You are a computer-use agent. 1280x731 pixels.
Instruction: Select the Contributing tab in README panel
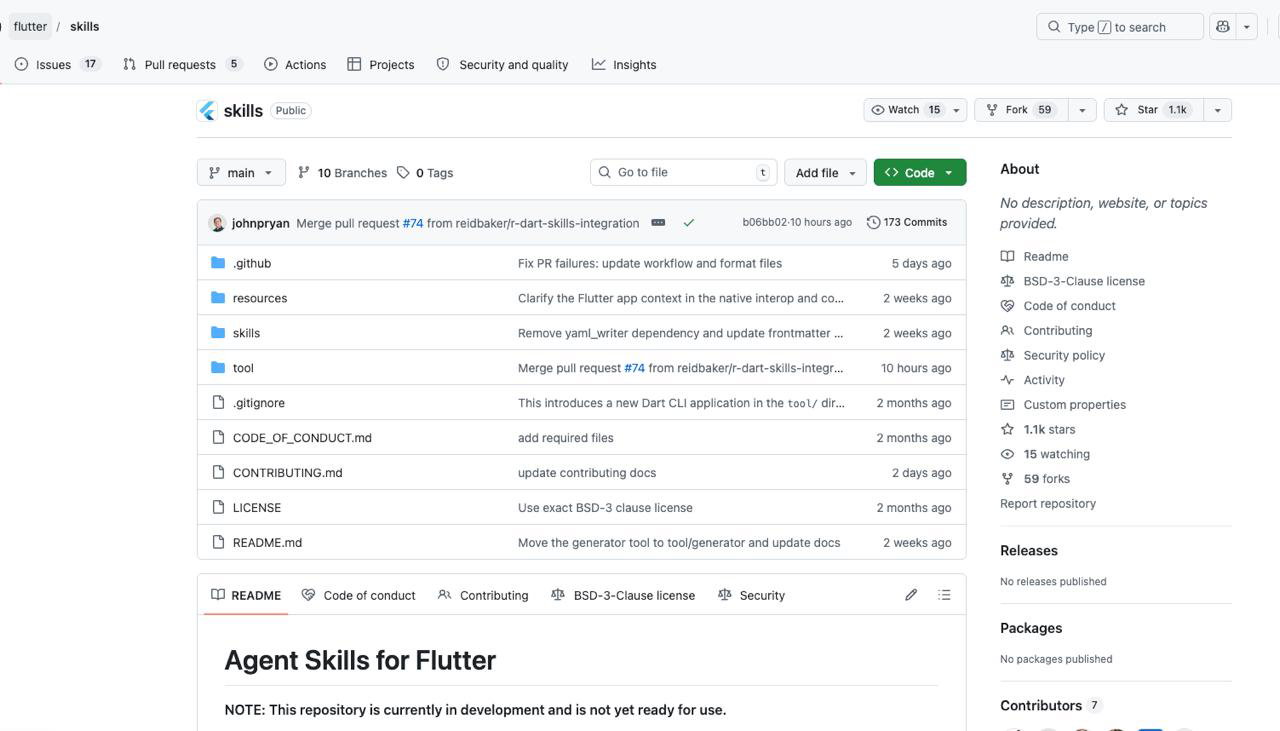483,595
